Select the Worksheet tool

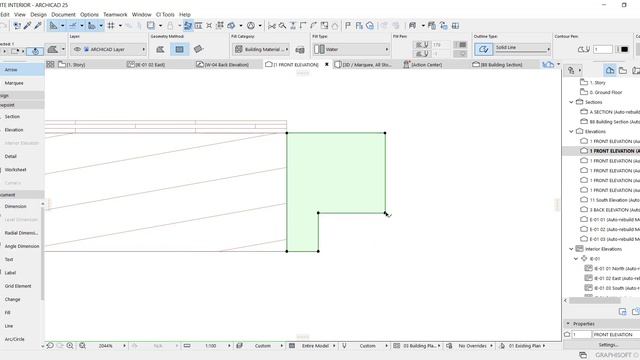coord(16,169)
